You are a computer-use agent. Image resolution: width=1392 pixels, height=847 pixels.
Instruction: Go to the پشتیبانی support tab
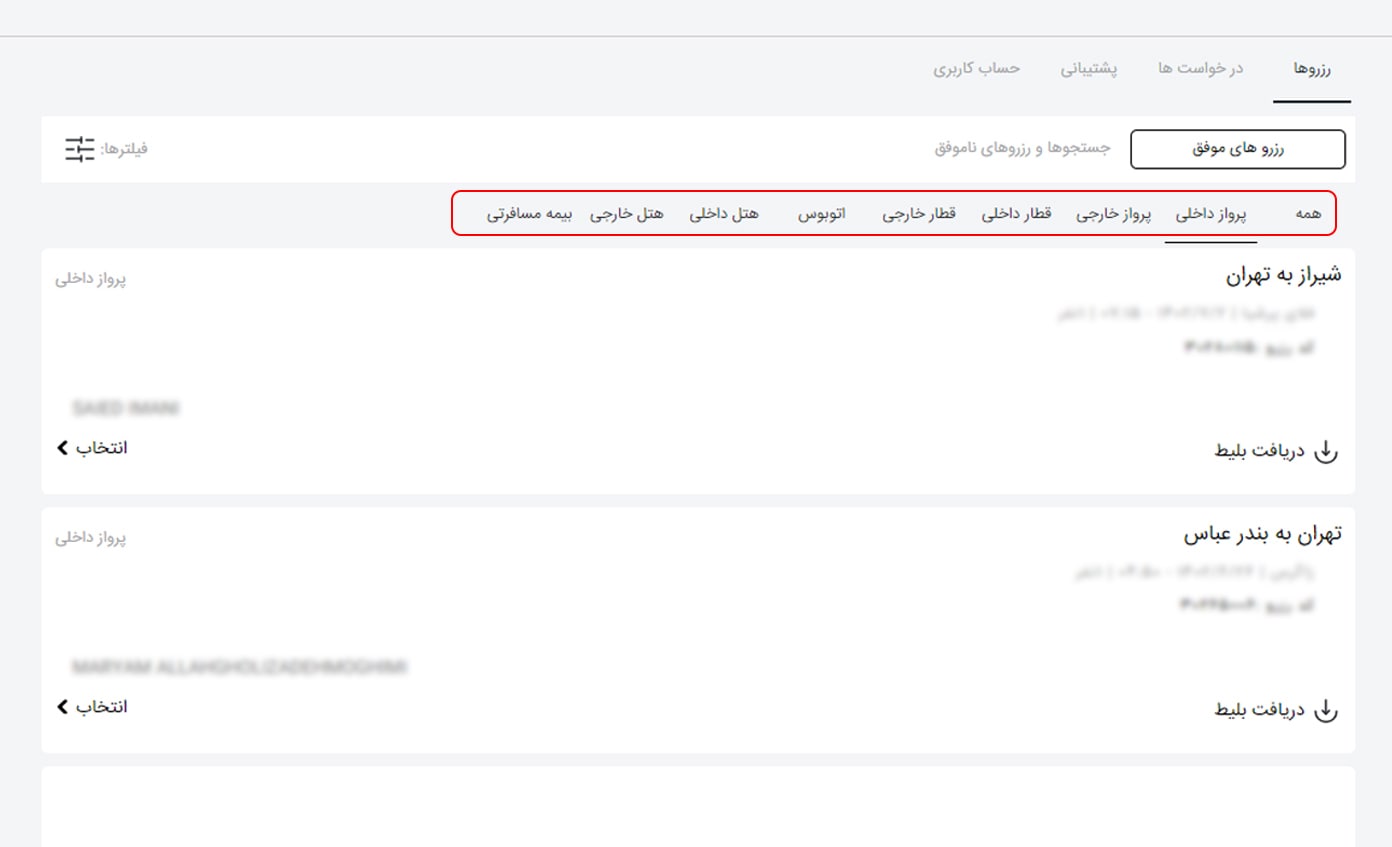tap(1089, 68)
